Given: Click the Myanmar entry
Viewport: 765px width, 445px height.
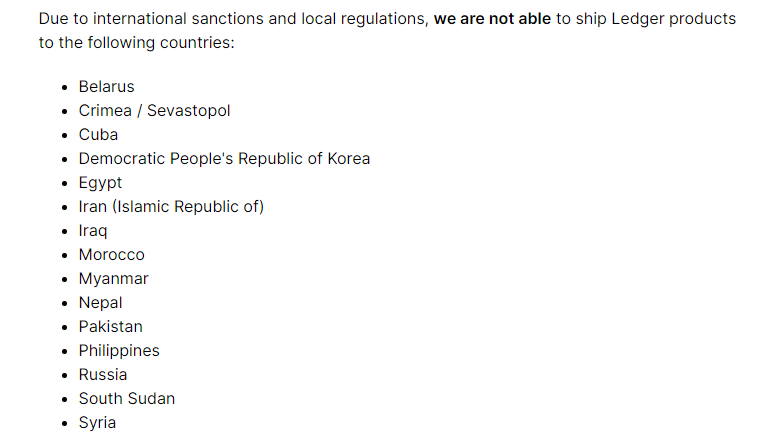Looking at the screenshot, I should (x=113, y=279).
